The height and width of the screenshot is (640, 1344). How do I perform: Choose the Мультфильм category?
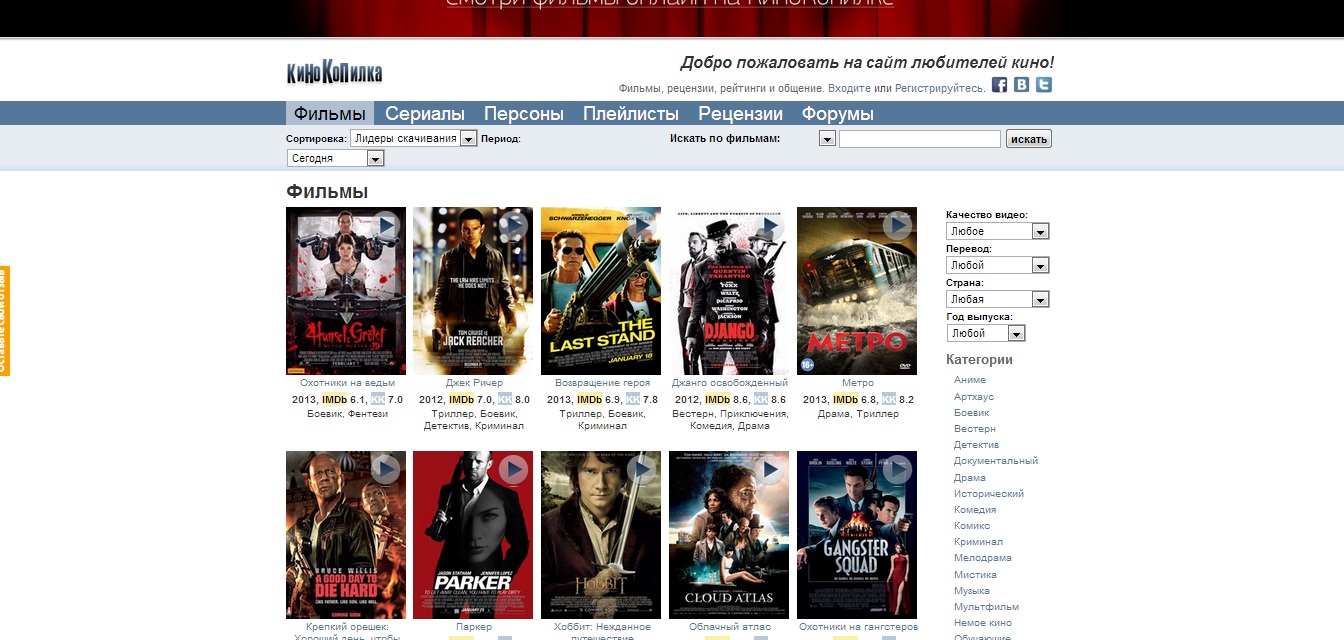[x=987, y=607]
